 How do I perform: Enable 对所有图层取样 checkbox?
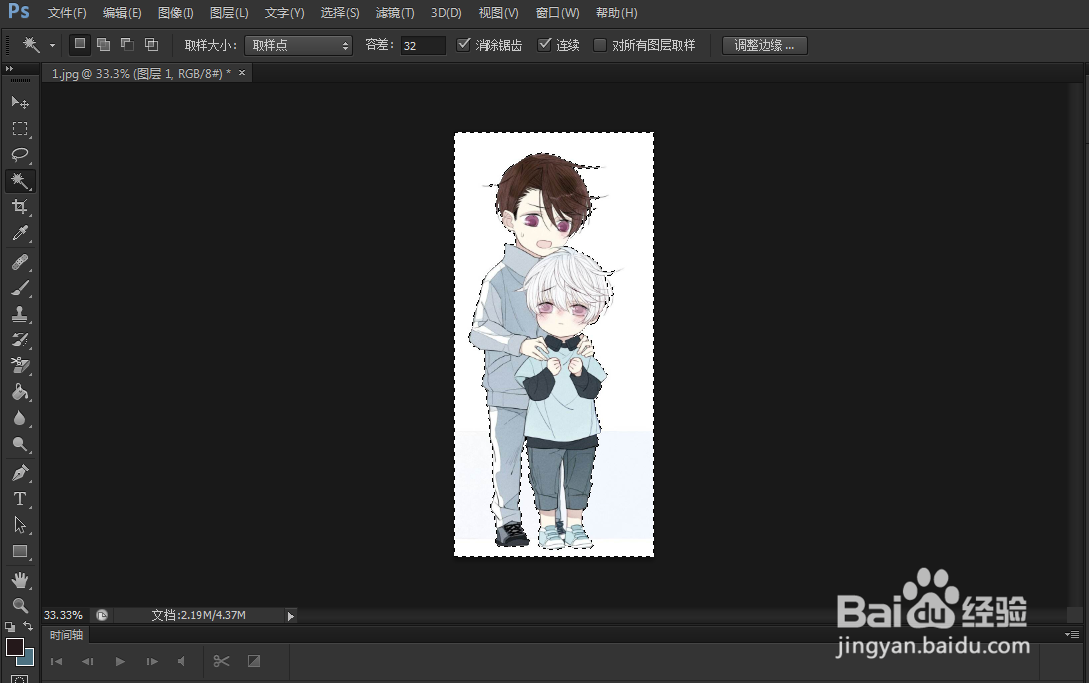click(x=600, y=44)
